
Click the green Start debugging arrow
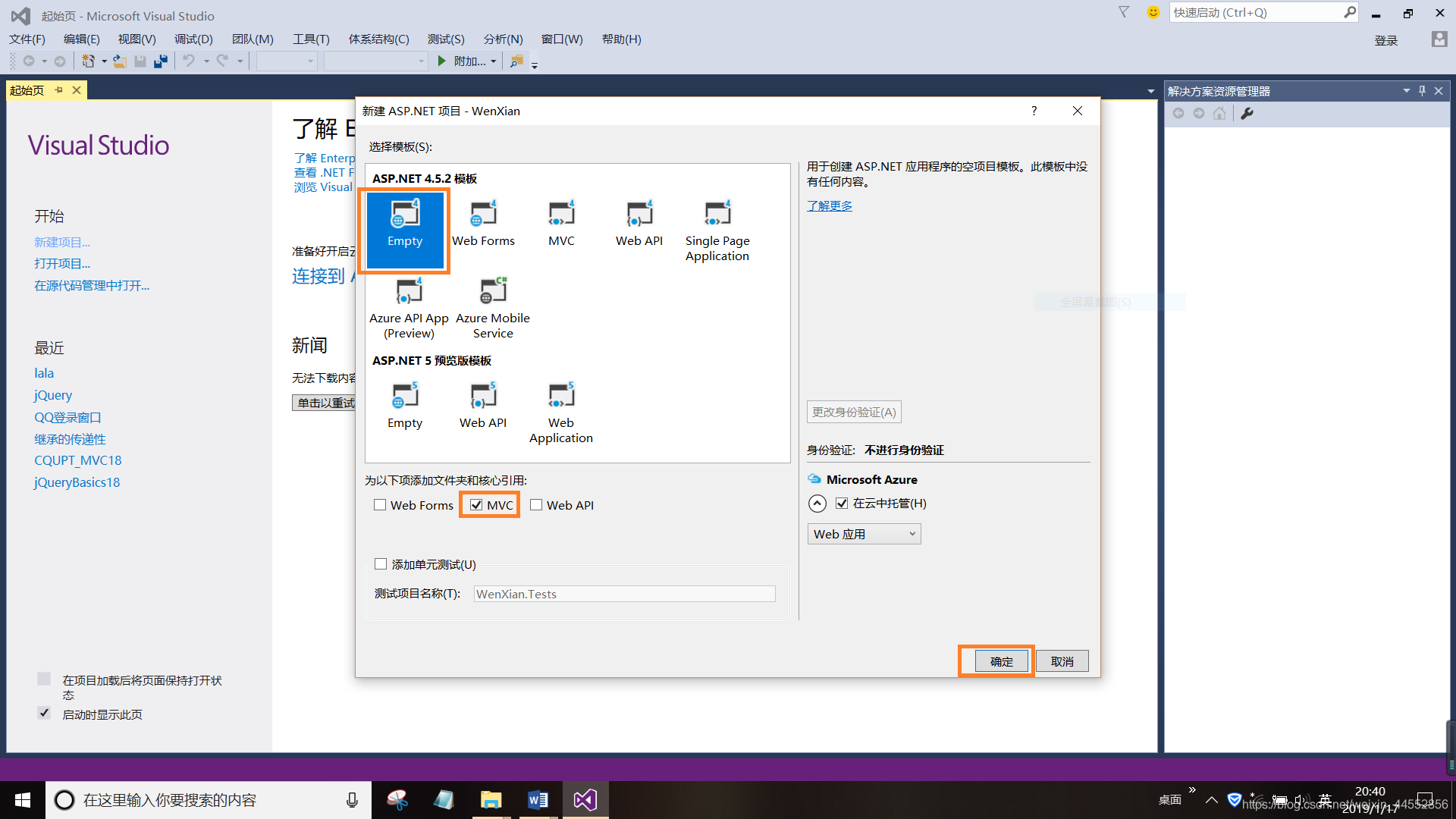[x=442, y=61]
